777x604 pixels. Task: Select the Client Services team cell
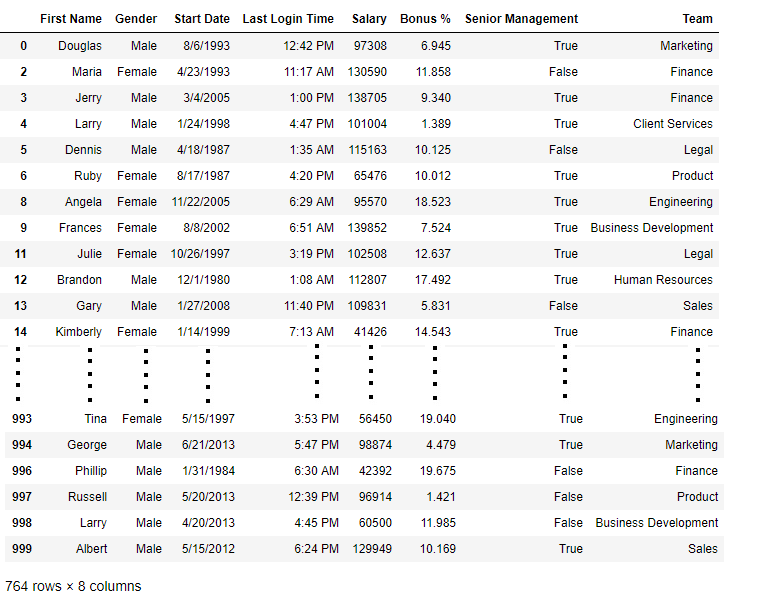click(673, 124)
